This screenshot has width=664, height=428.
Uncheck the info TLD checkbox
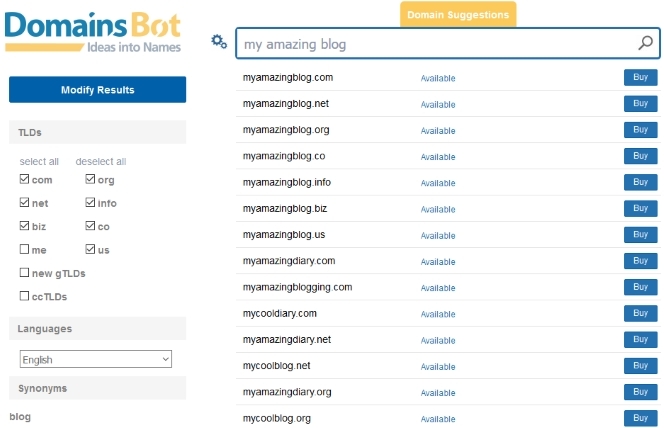pyautogui.click(x=90, y=202)
